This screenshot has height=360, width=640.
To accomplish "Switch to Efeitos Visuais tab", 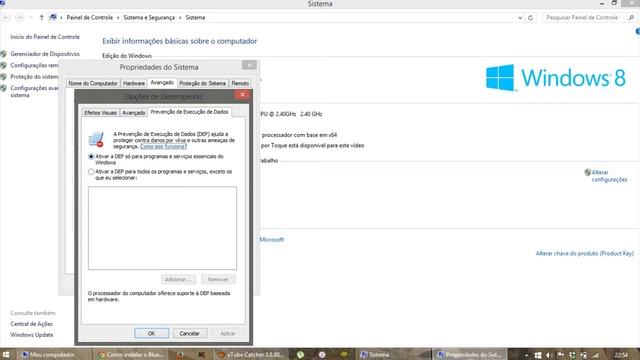I will [100, 113].
